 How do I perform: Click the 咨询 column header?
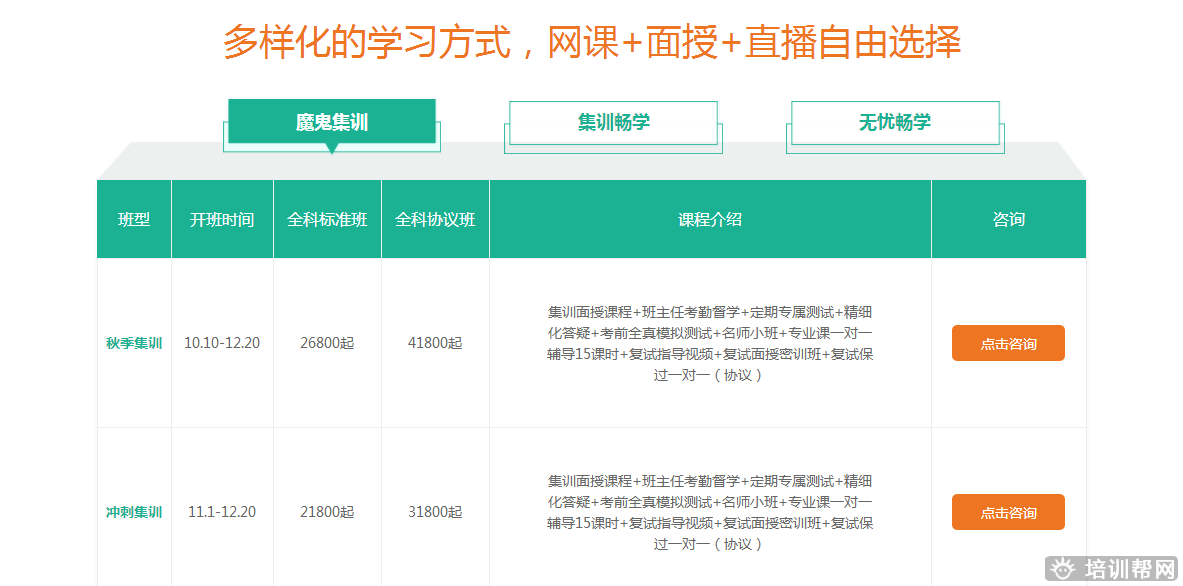click(x=1008, y=220)
